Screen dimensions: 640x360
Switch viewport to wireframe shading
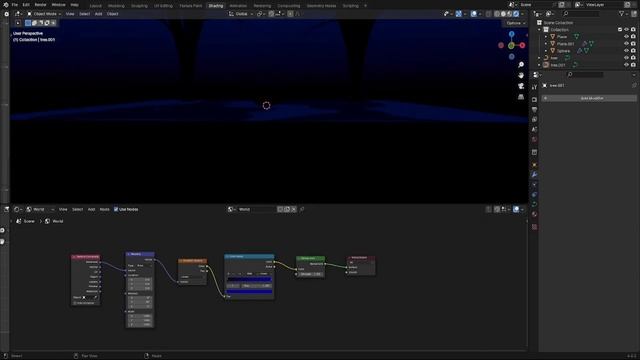pyautogui.click(x=497, y=14)
